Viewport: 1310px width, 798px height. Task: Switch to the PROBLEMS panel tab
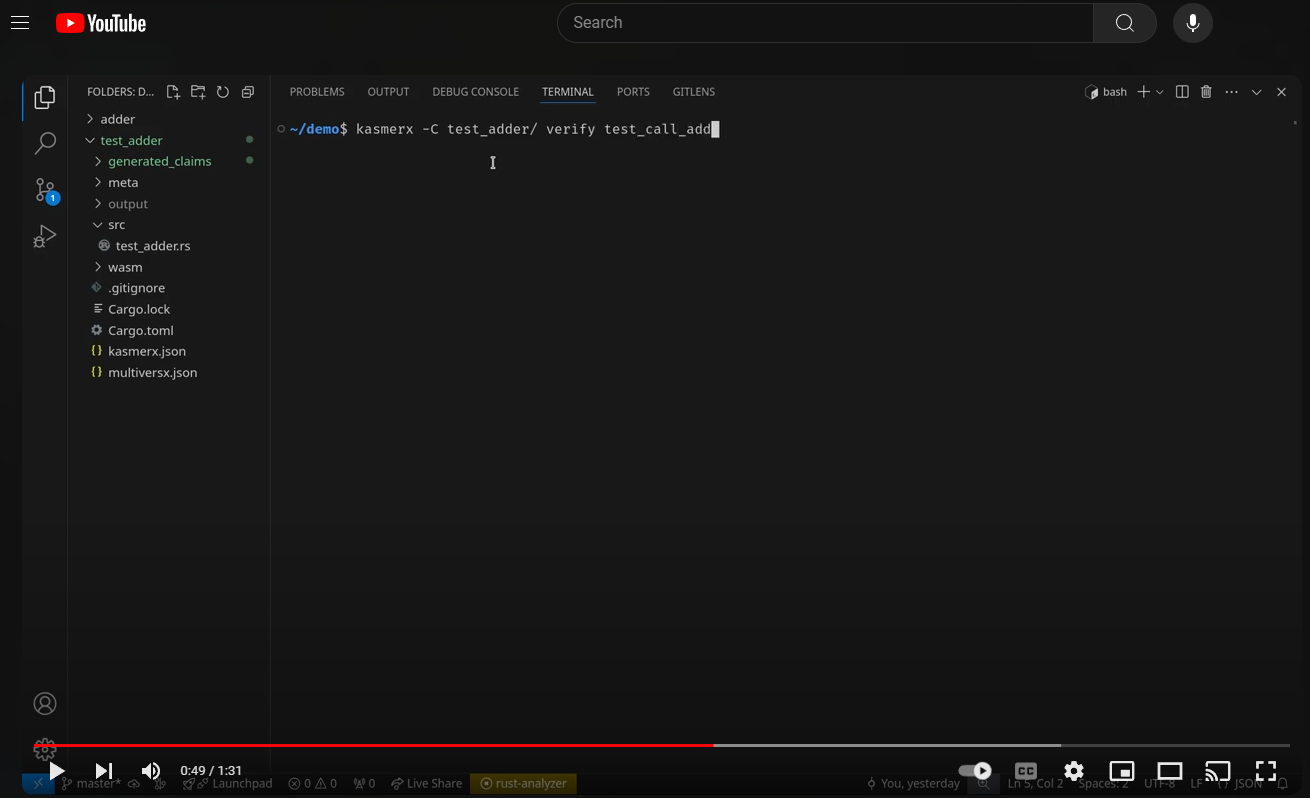tap(317, 92)
